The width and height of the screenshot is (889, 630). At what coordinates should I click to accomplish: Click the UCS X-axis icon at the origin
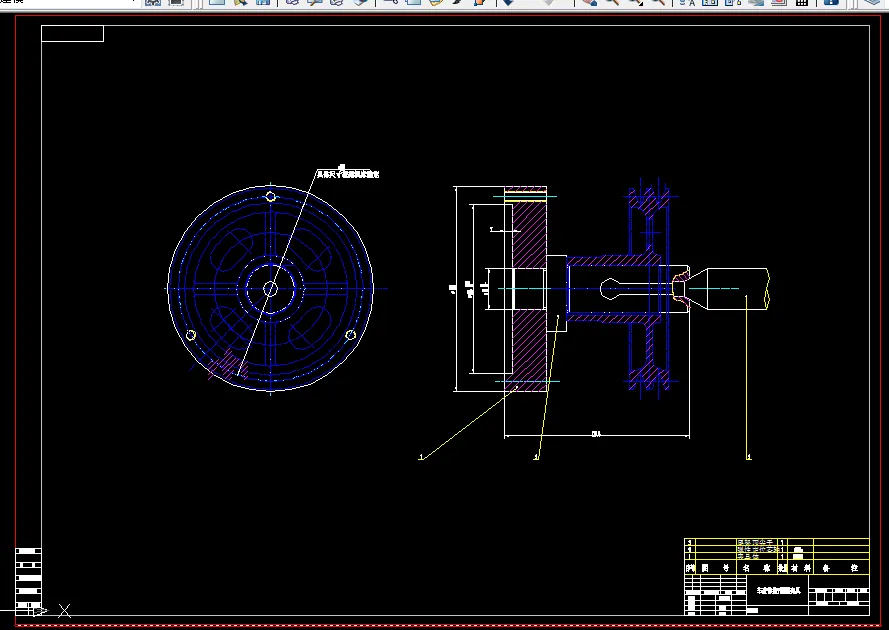(65, 611)
